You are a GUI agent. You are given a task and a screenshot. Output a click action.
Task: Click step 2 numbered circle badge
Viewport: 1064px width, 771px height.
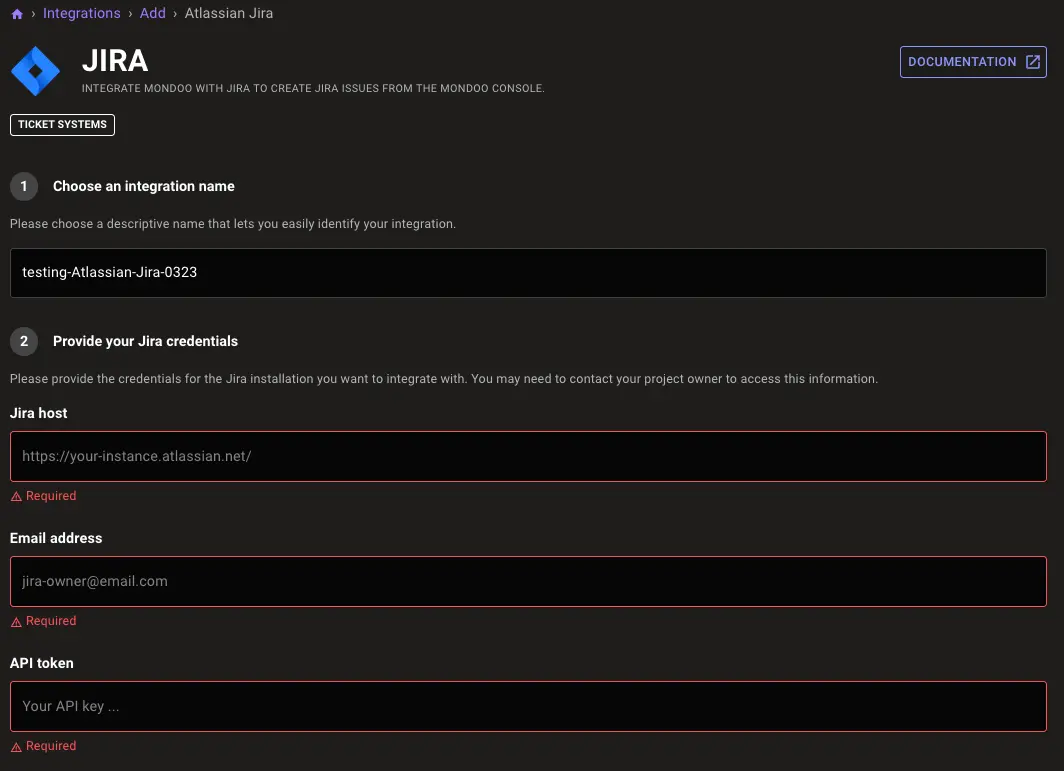(24, 341)
